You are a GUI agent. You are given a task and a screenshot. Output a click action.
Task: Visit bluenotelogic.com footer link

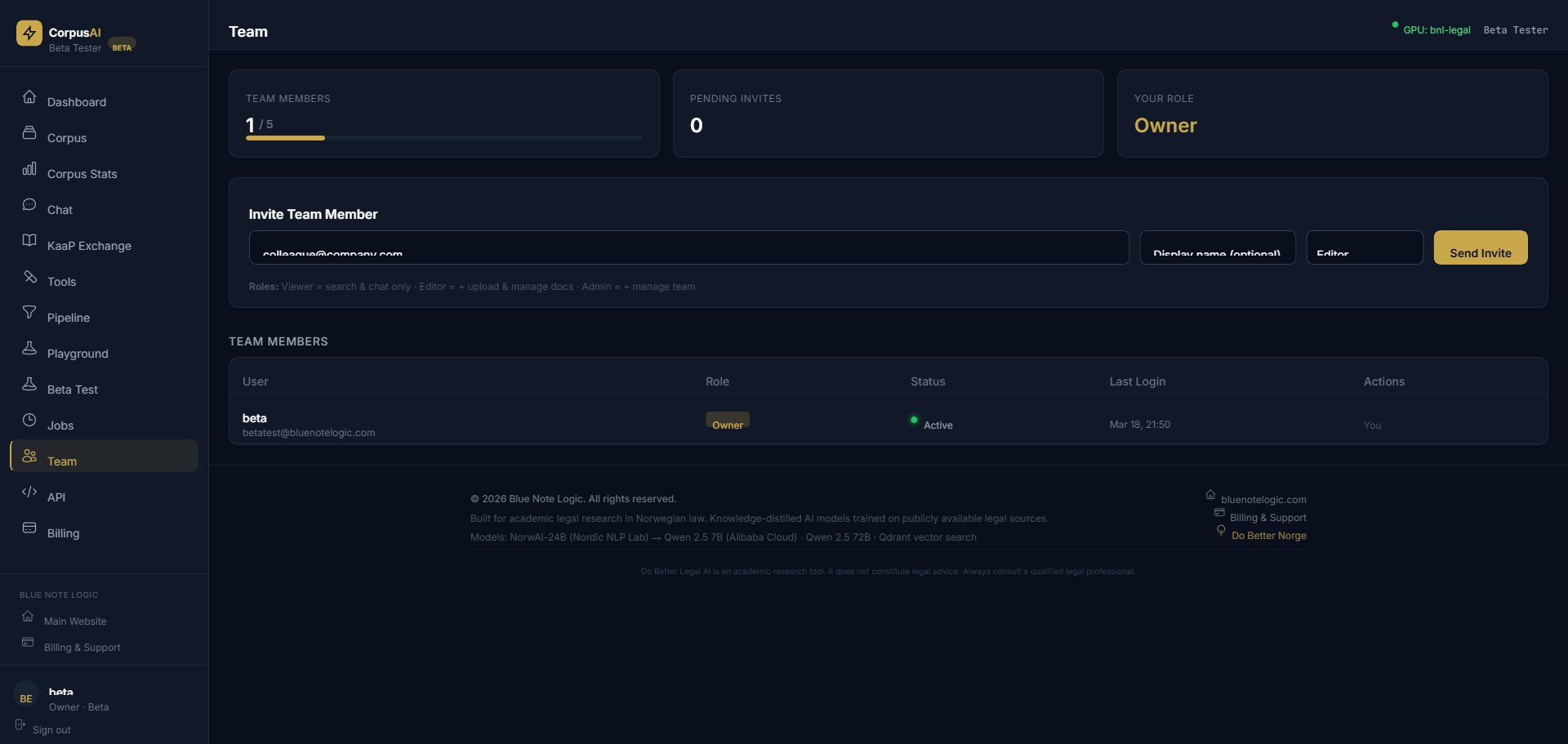[x=1263, y=500]
